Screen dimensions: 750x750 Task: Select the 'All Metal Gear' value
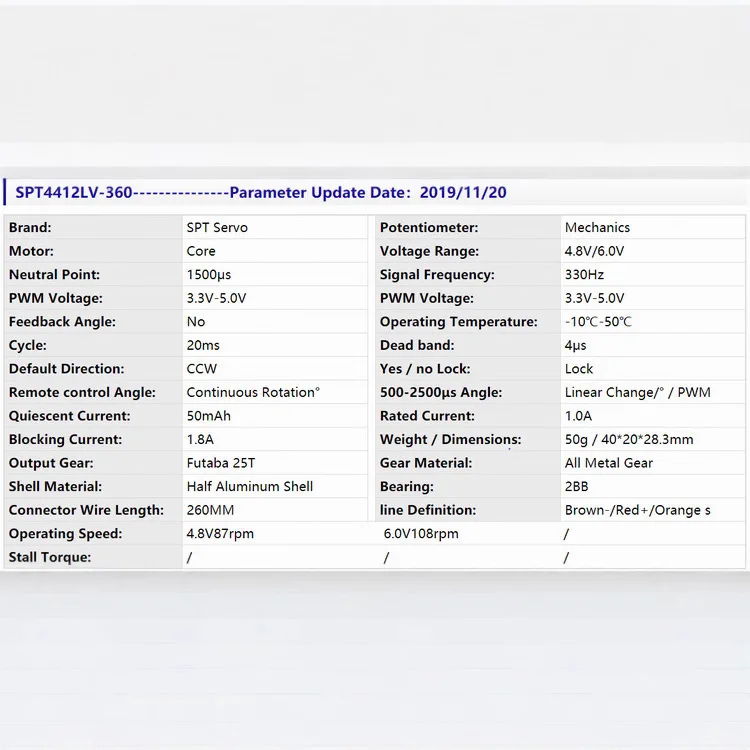[x=609, y=463]
